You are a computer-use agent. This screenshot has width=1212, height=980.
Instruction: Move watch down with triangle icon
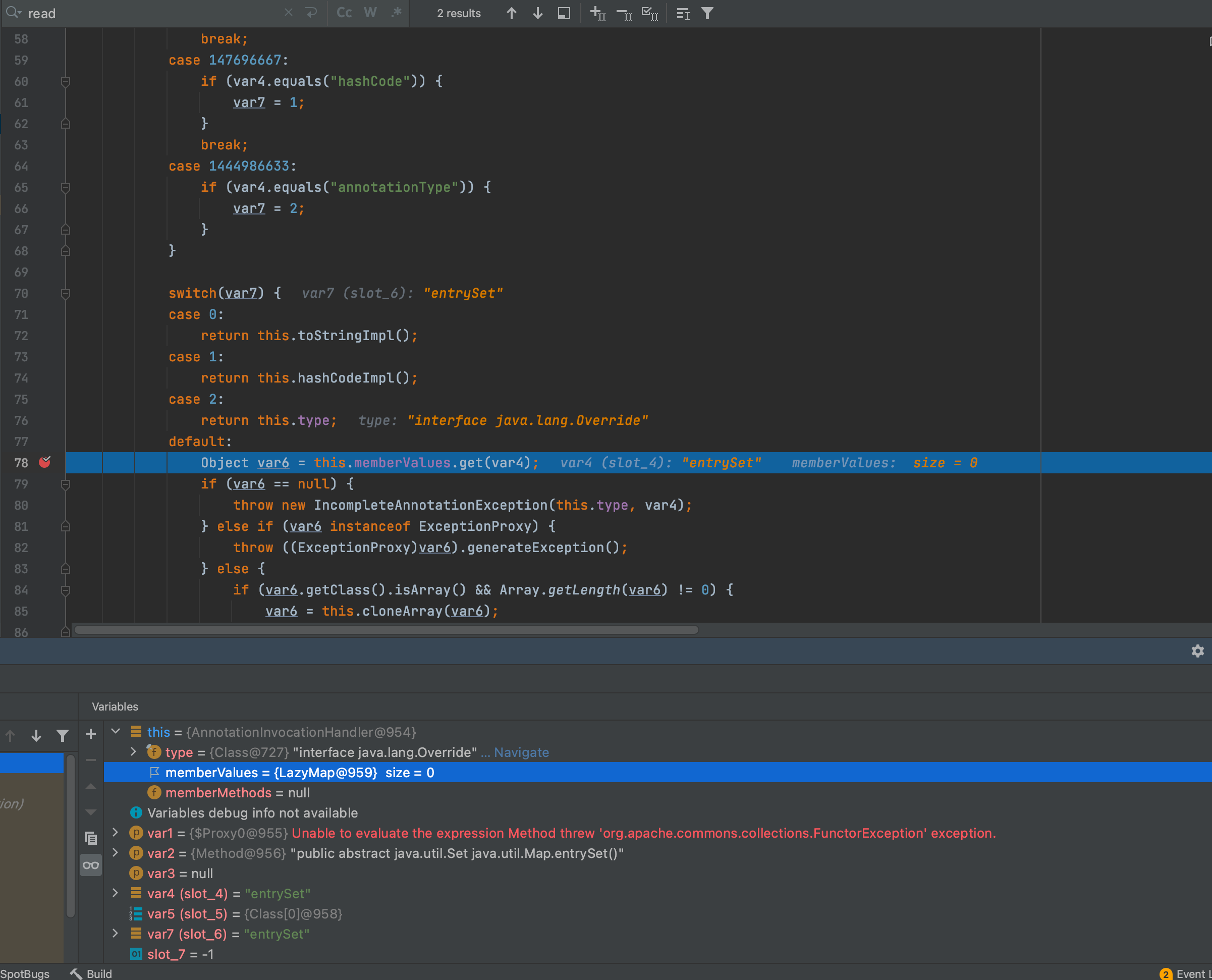point(90,812)
